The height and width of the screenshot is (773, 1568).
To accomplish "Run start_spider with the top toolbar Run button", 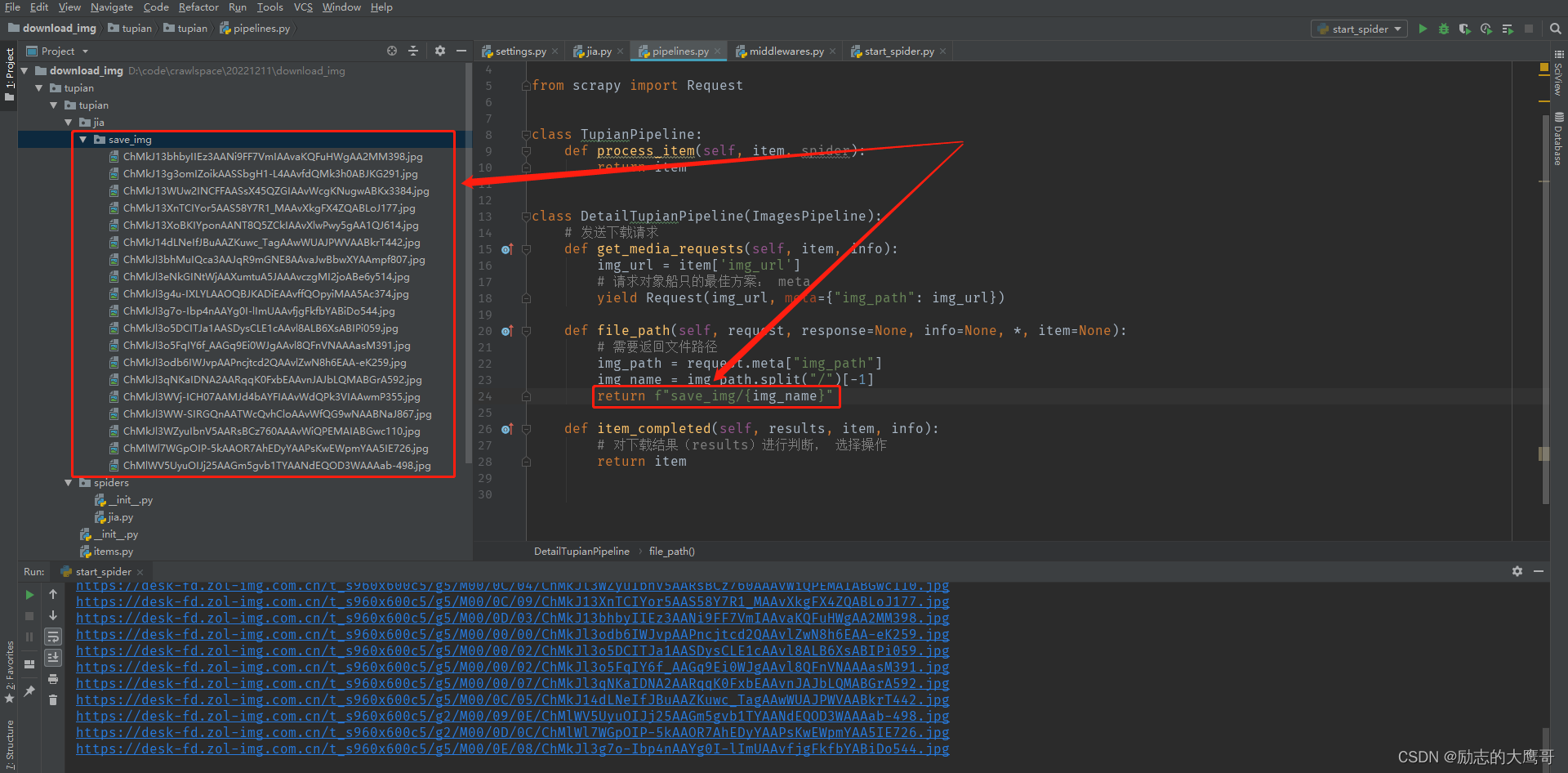I will 1423,29.
